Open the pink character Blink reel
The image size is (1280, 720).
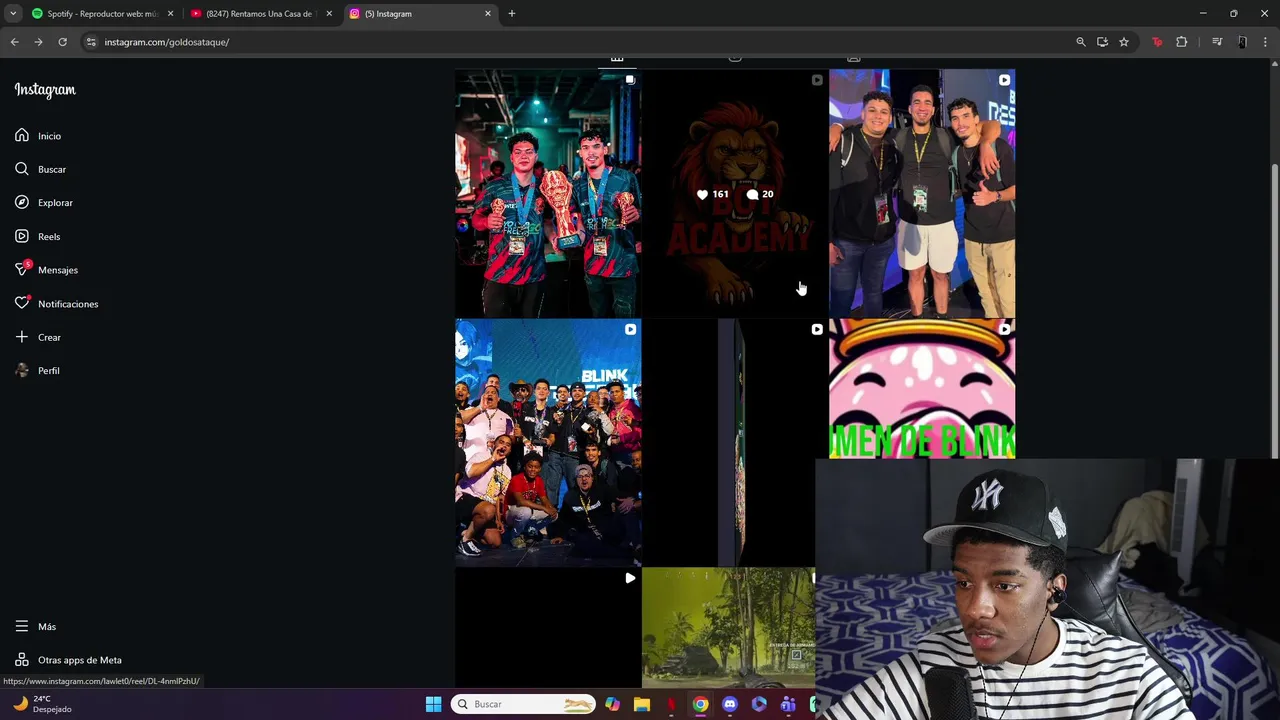pos(922,389)
